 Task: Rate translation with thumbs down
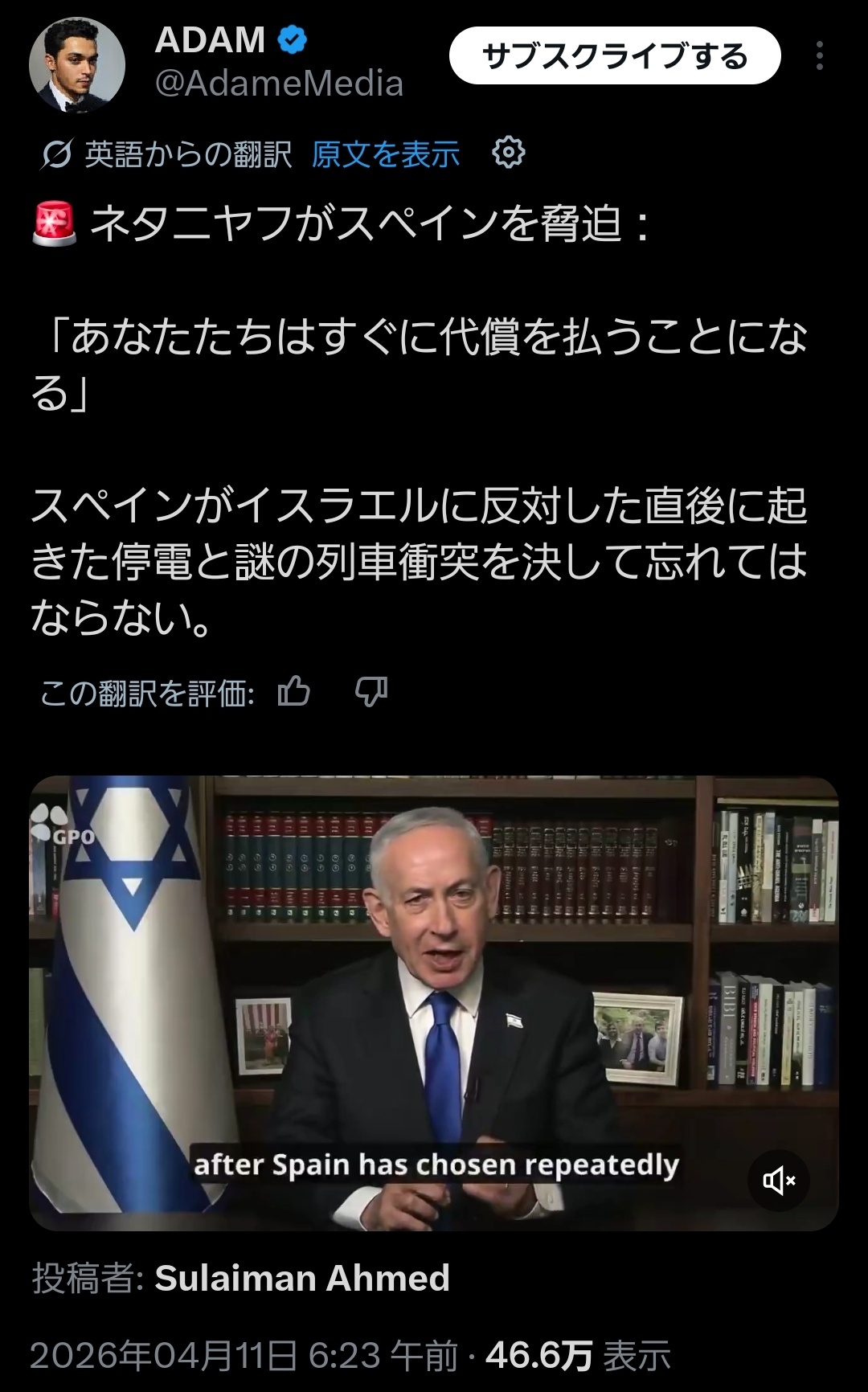371,691
